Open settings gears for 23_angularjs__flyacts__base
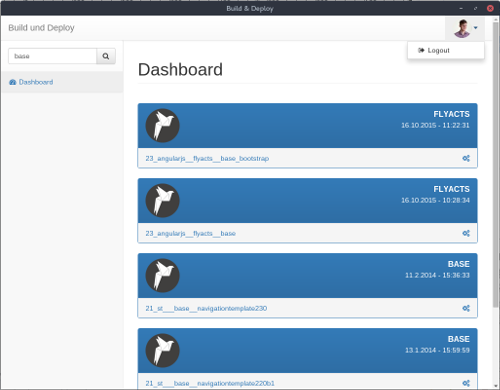Image resolution: width=500 pixels, height=390 pixels. tap(466, 233)
